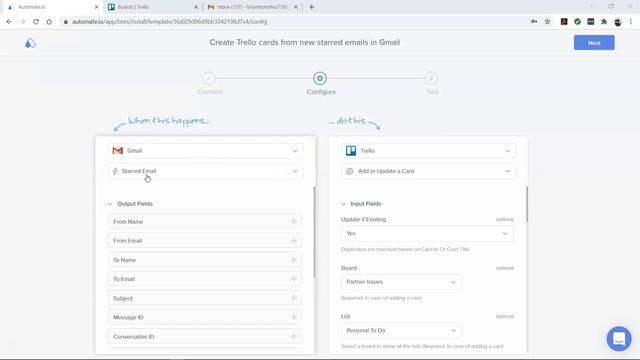
Task: Add Conversation ID field with its plus icon
Action: 293,336
